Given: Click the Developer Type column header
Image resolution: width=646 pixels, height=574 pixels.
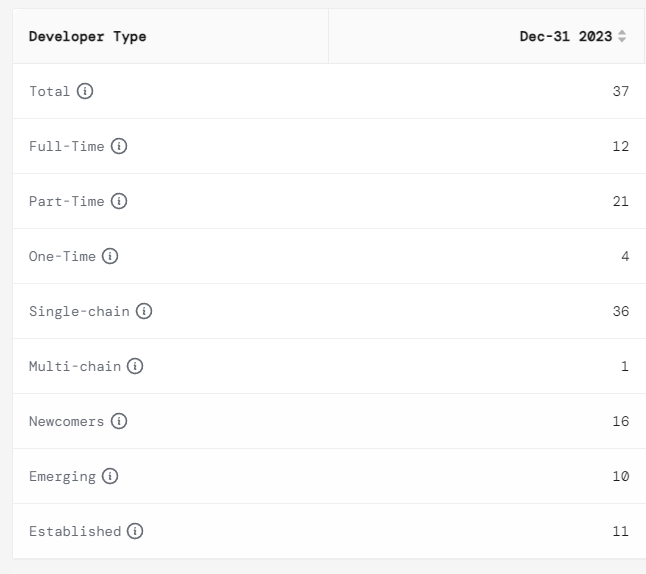Looking at the screenshot, I should (x=88, y=36).
